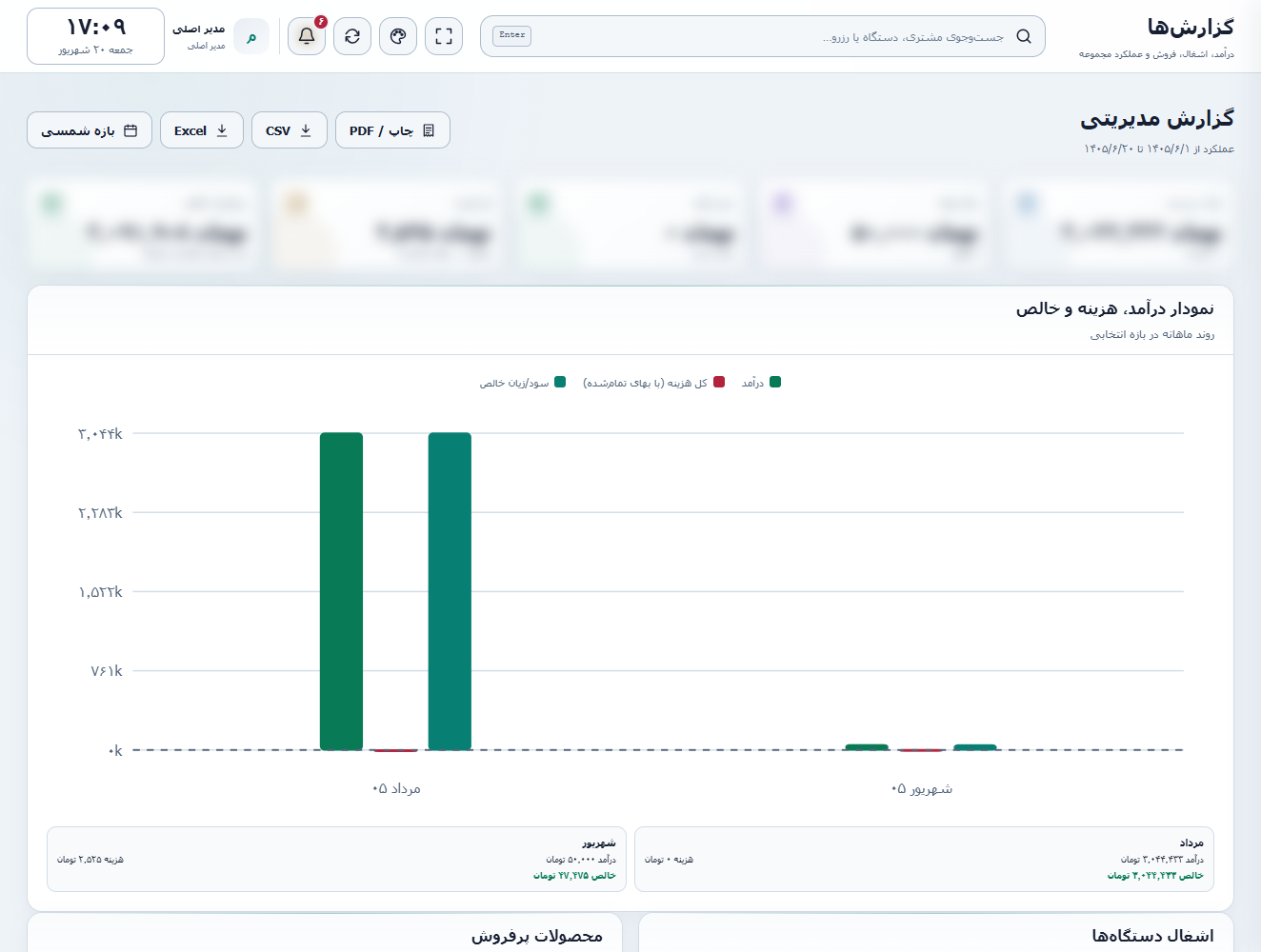This screenshot has width=1261, height=952.
Task: Toggle fullscreen mode icon
Action: pyautogui.click(x=444, y=36)
